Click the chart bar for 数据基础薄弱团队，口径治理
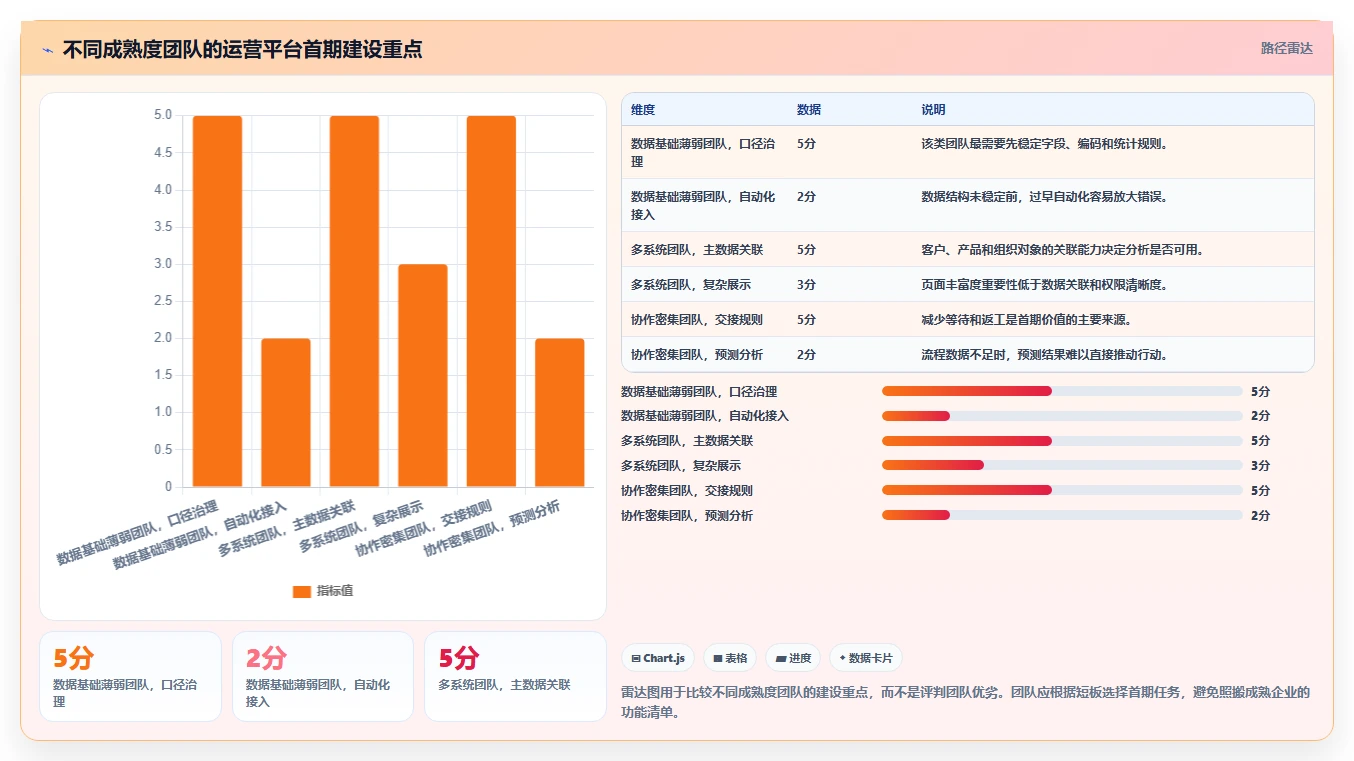This screenshot has height=761, width=1354. [x=217, y=301]
